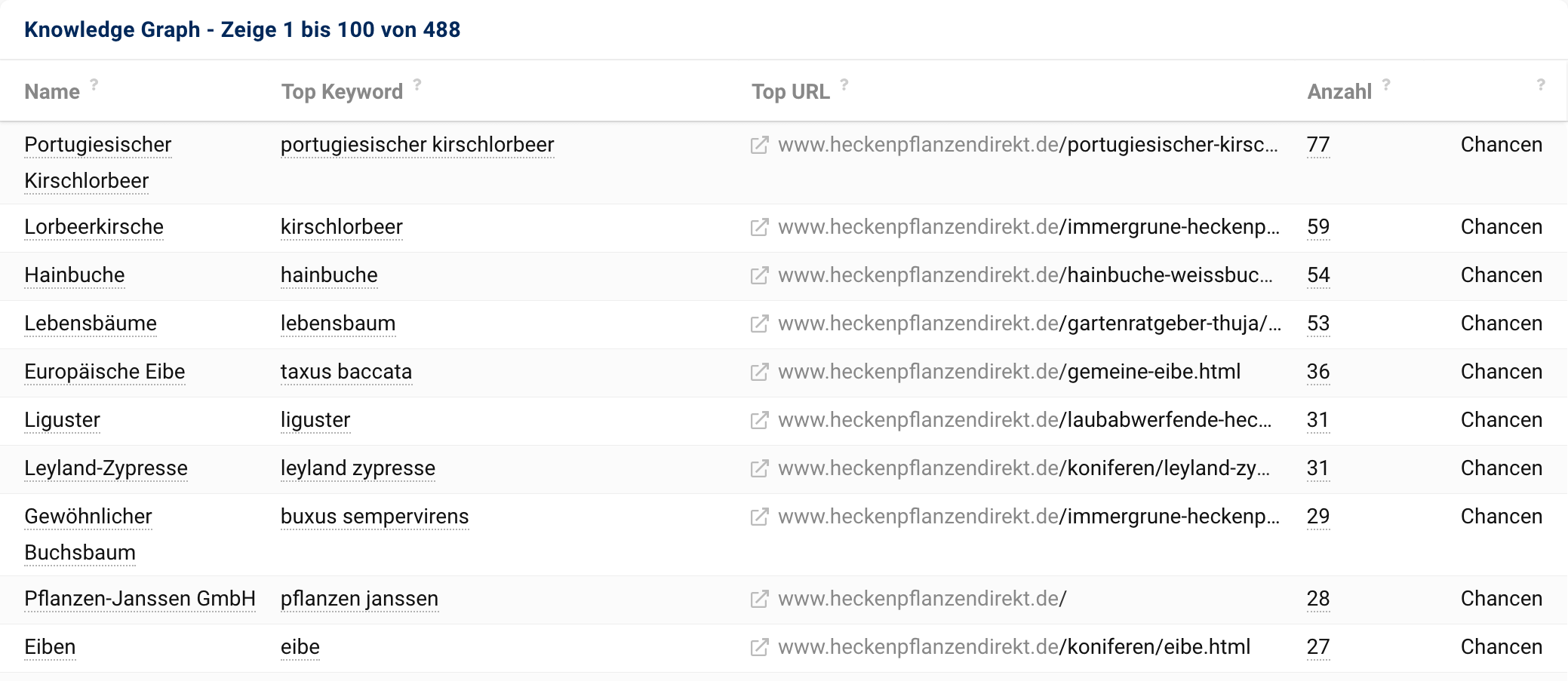
Task: Click external link icon in Pflanzen-Janssen row
Action: click(x=759, y=599)
